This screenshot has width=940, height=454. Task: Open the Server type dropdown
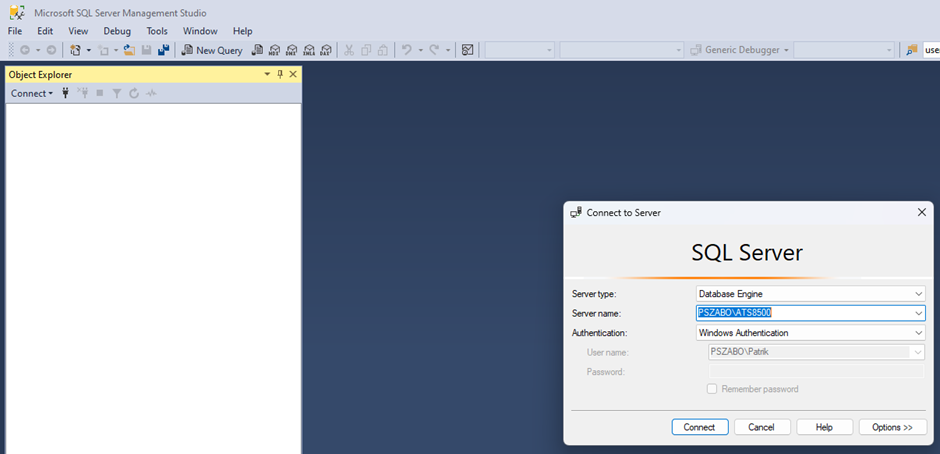pyautogui.click(x=919, y=294)
